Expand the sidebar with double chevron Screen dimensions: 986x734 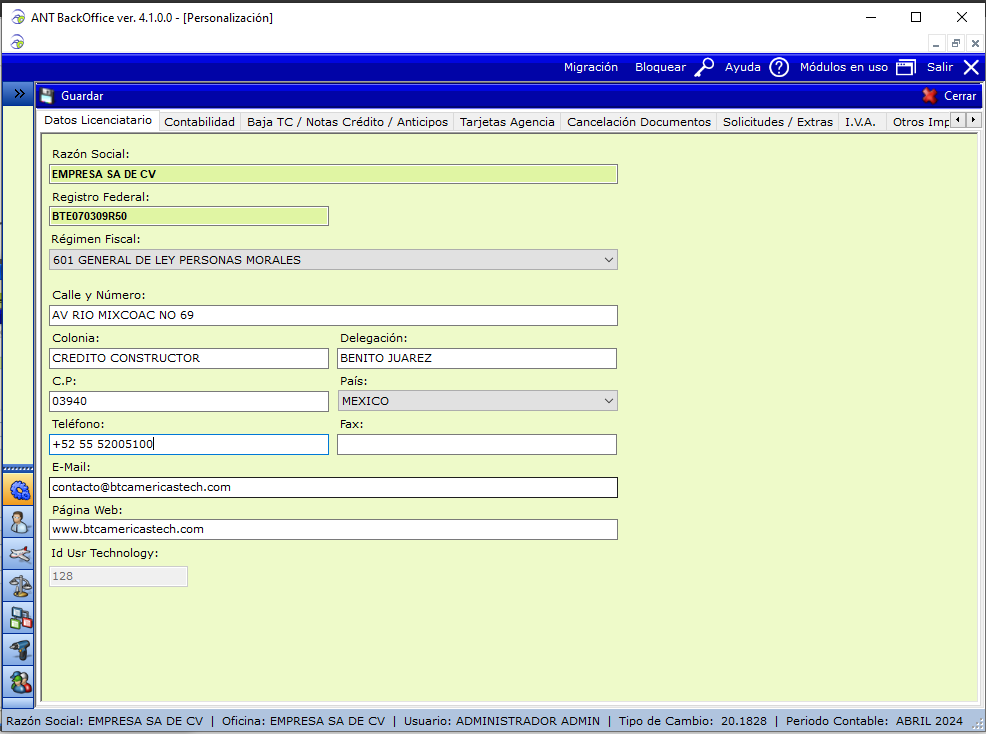tap(19, 93)
